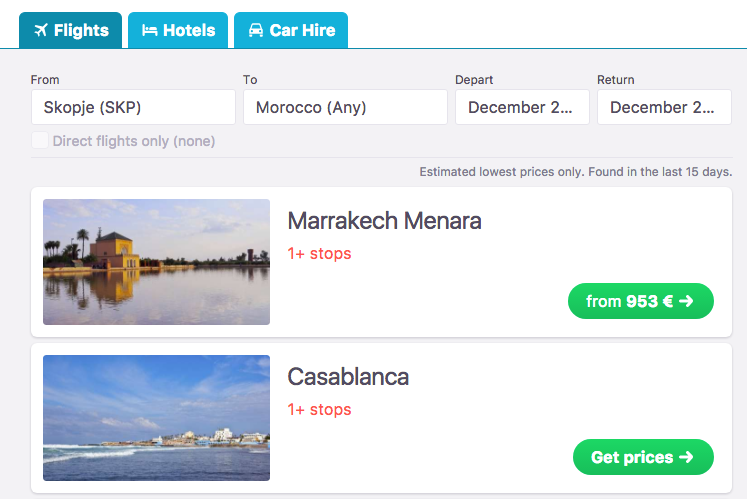
Task: Open the Casablanca beach photo thumbnail
Action: [156, 418]
